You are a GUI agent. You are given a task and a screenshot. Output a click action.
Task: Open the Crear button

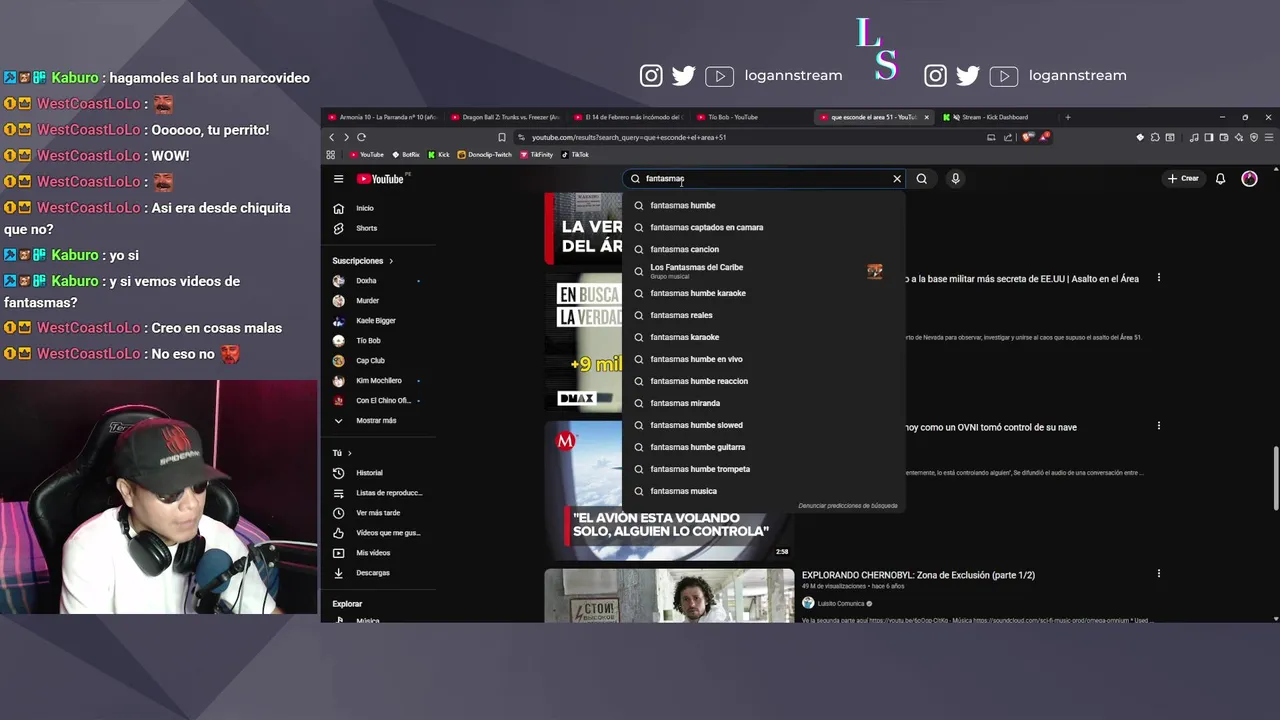point(1183,179)
